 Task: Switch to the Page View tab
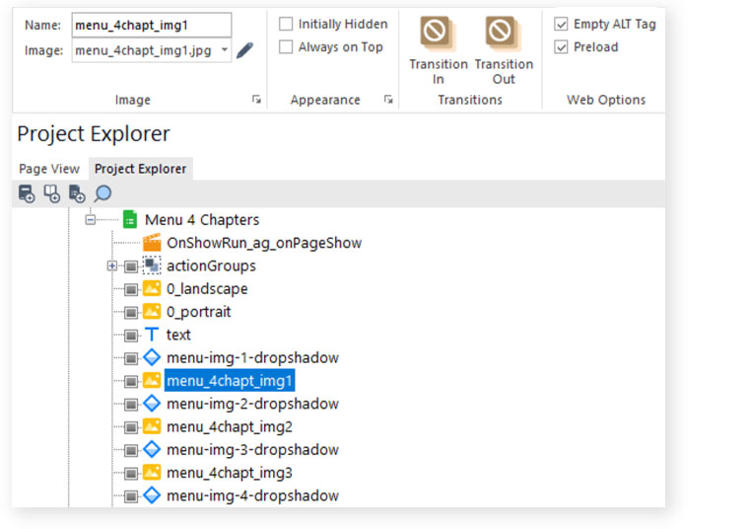(49, 169)
